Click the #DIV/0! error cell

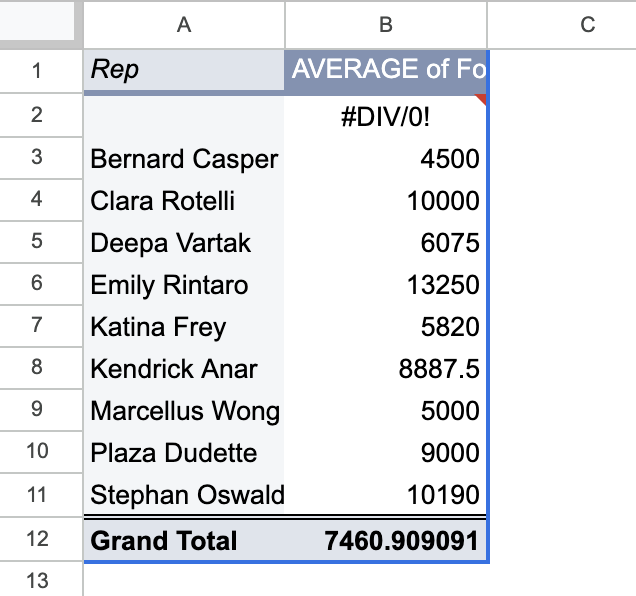tap(386, 116)
